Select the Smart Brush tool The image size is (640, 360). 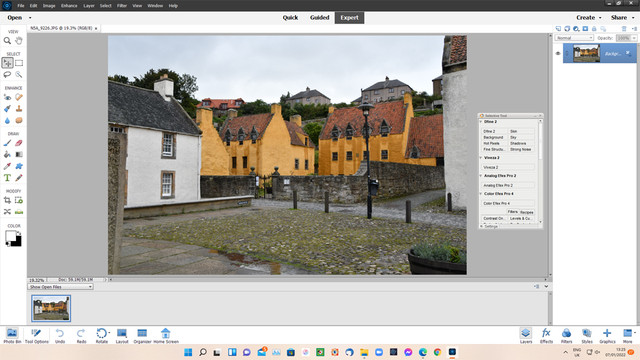click(7, 109)
